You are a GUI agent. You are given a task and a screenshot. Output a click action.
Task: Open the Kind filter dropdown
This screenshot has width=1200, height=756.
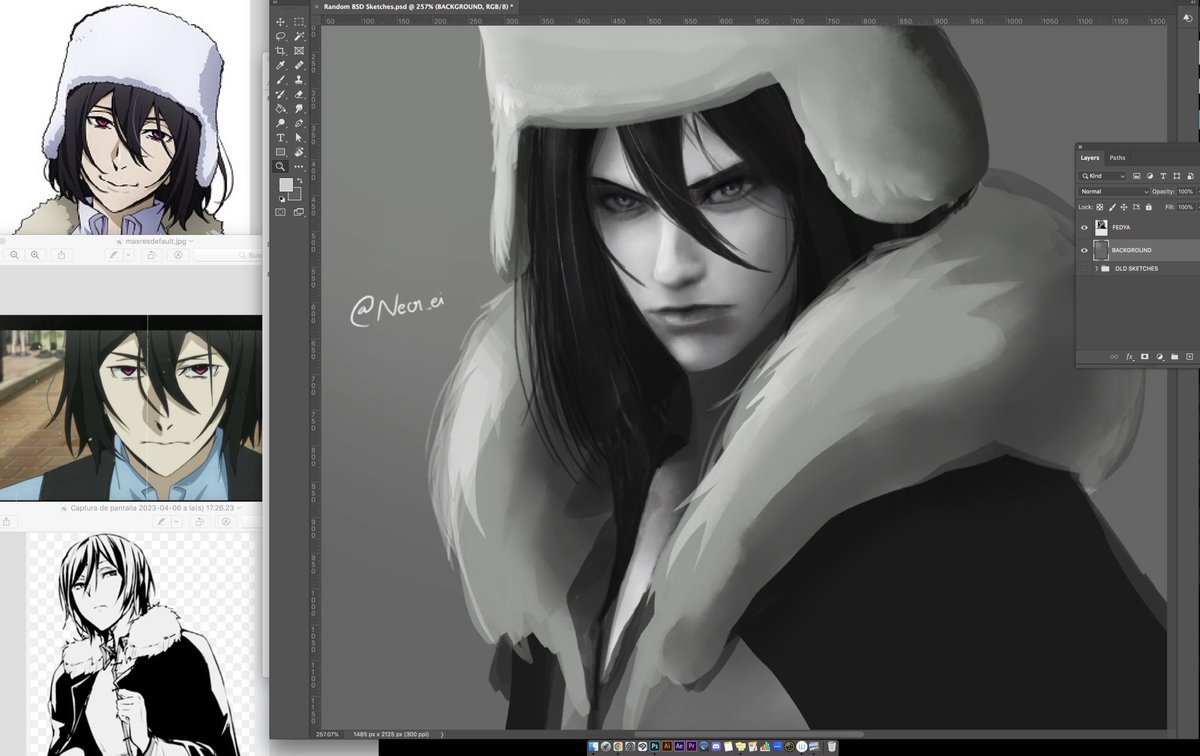(1103, 176)
